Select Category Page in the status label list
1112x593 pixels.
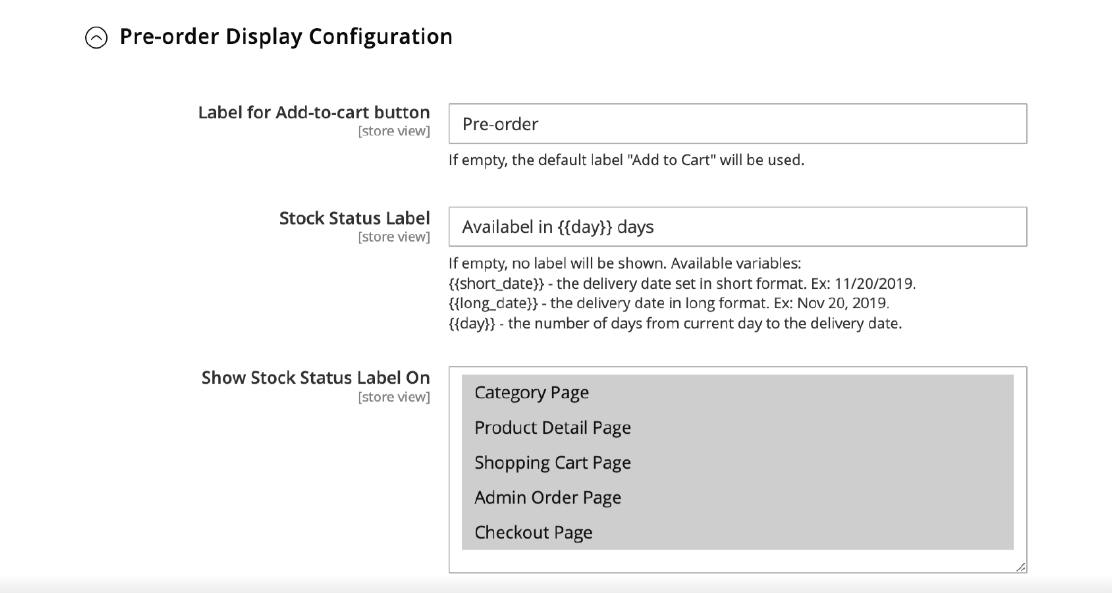click(x=532, y=393)
